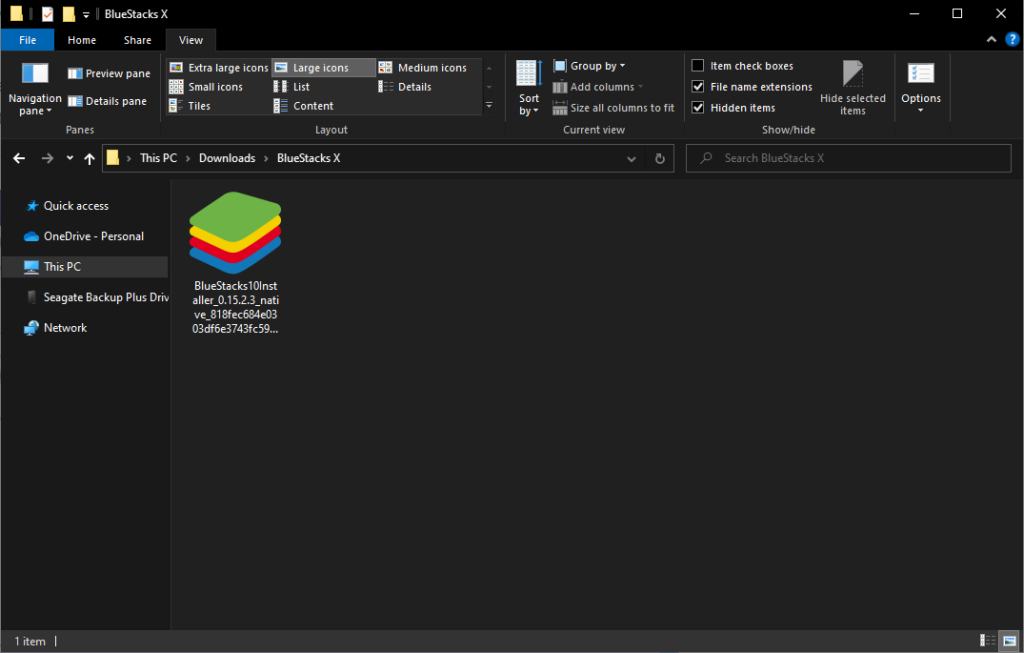The height and width of the screenshot is (653, 1024).
Task: Click Hide selected items
Action: pyautogui.click(x=853, y=87)
